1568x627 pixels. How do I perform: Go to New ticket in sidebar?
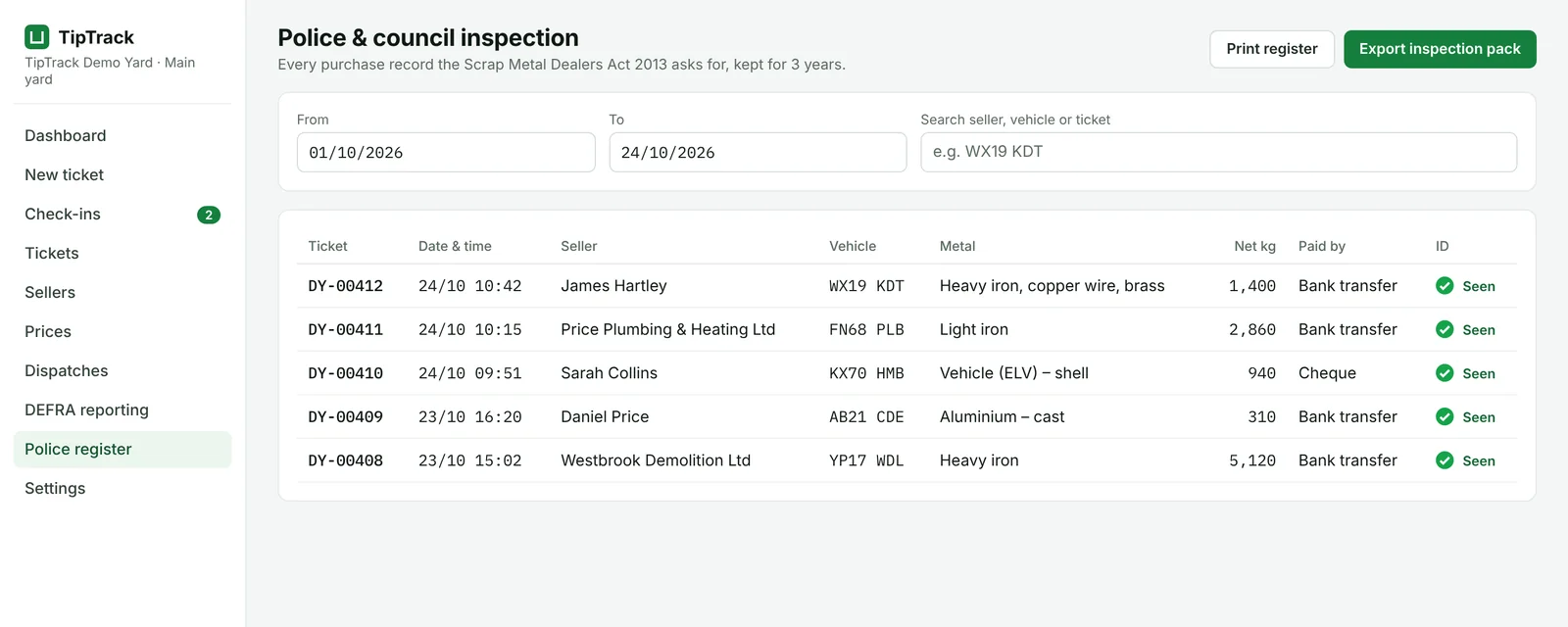pyautogui.click(x=122, y=175)
